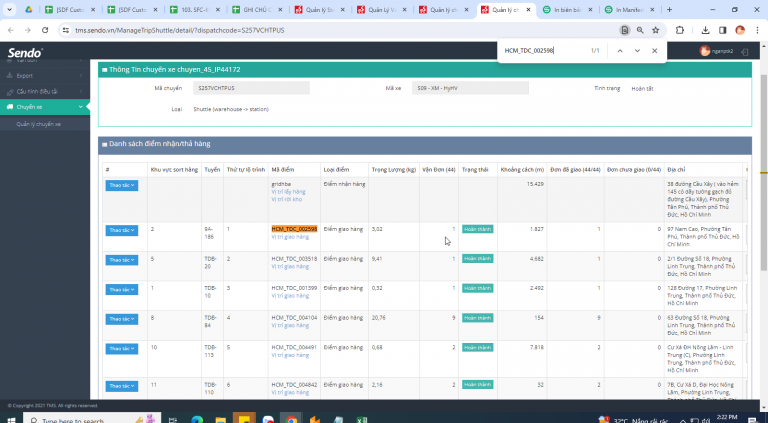Open Vị trí rời kho link

pyautogui.click(x=287, y=199)
